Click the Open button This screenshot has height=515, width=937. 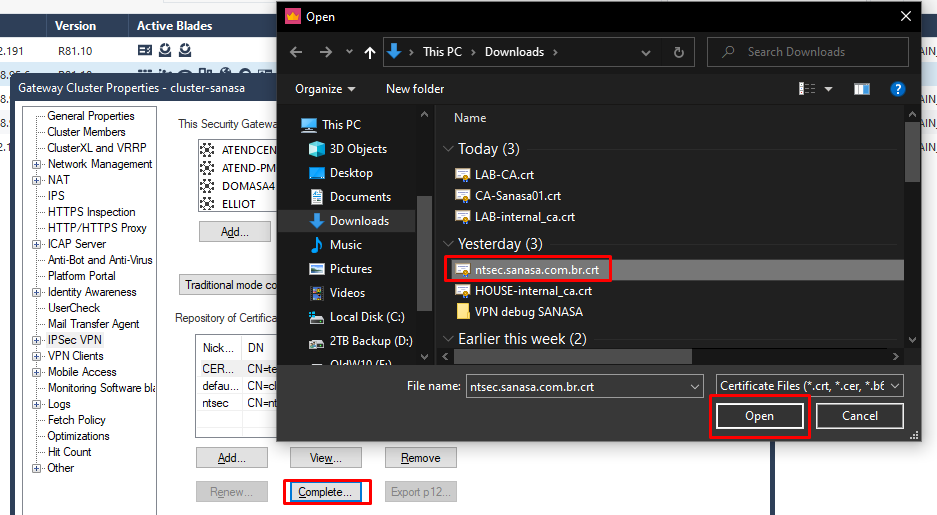[759, 416]
